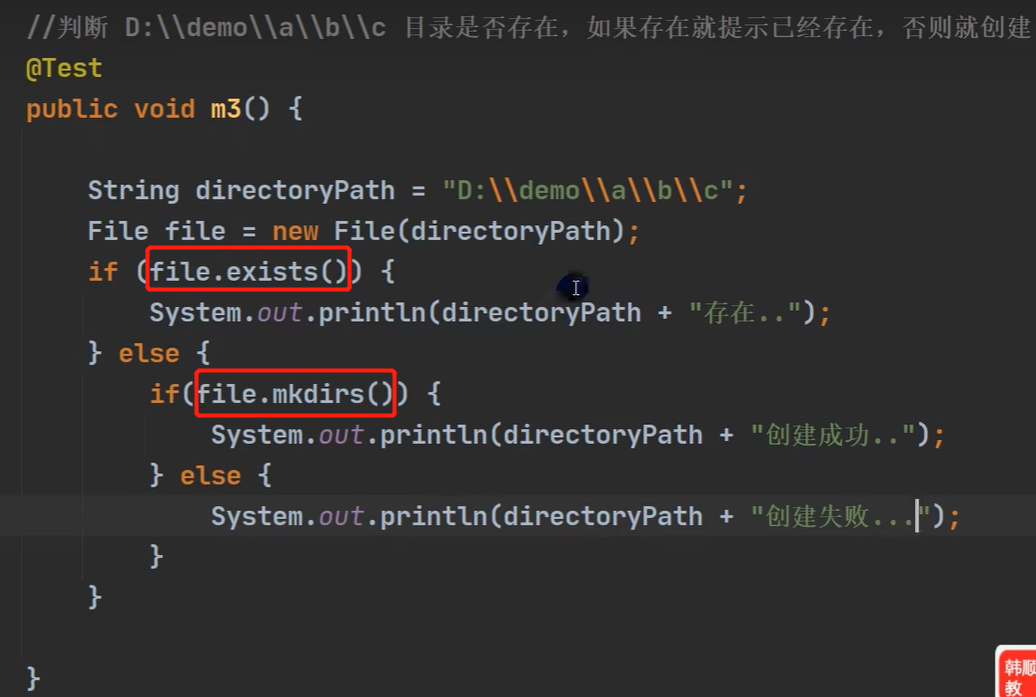Click the file variable name in the File declaration
The width and height of the screenshot is (1036, 697).
point(195,232)
